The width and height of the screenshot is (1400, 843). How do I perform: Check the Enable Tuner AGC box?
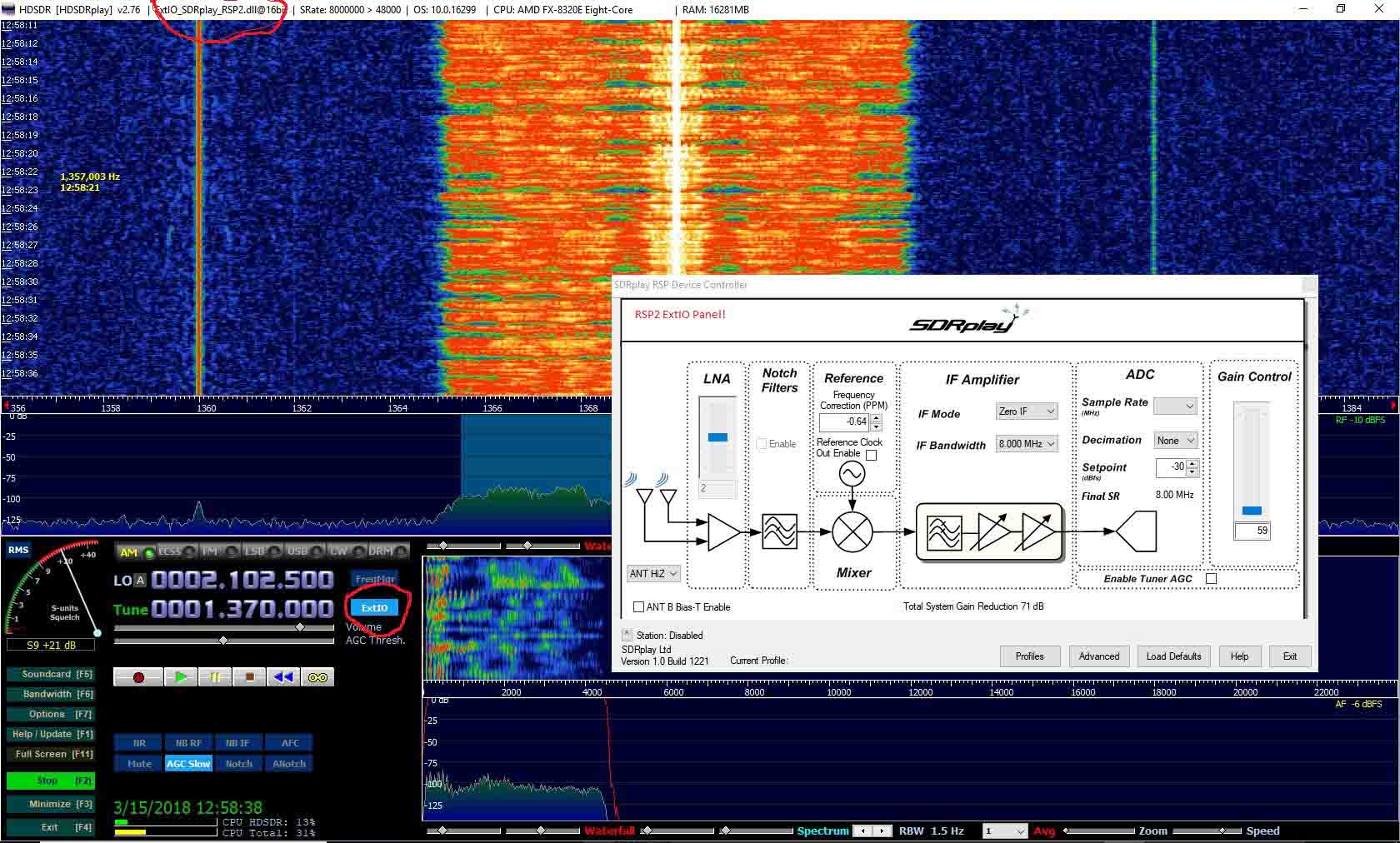point(1211,578)
